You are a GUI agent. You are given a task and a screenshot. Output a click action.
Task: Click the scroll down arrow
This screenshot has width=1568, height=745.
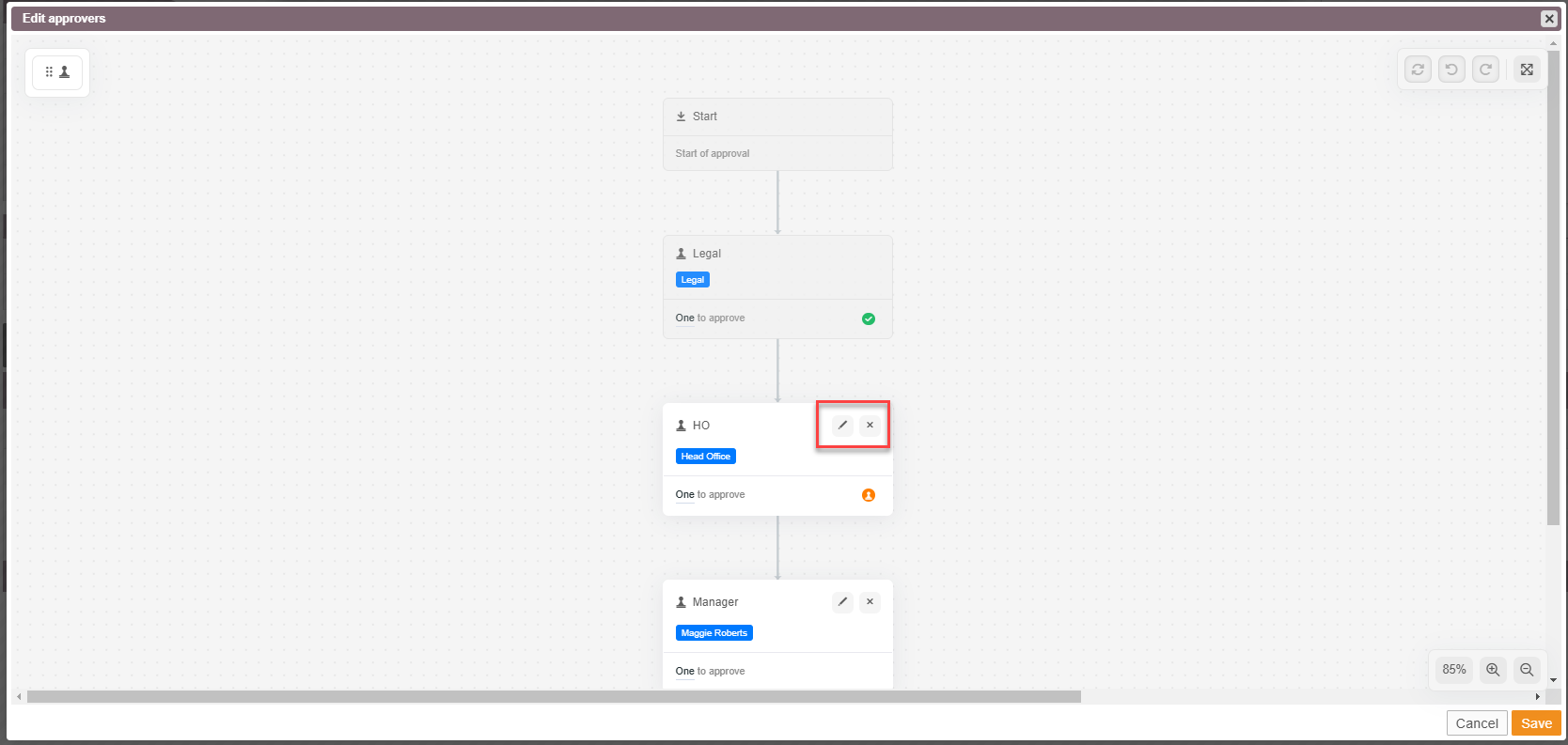click(x=1553, y=680)
